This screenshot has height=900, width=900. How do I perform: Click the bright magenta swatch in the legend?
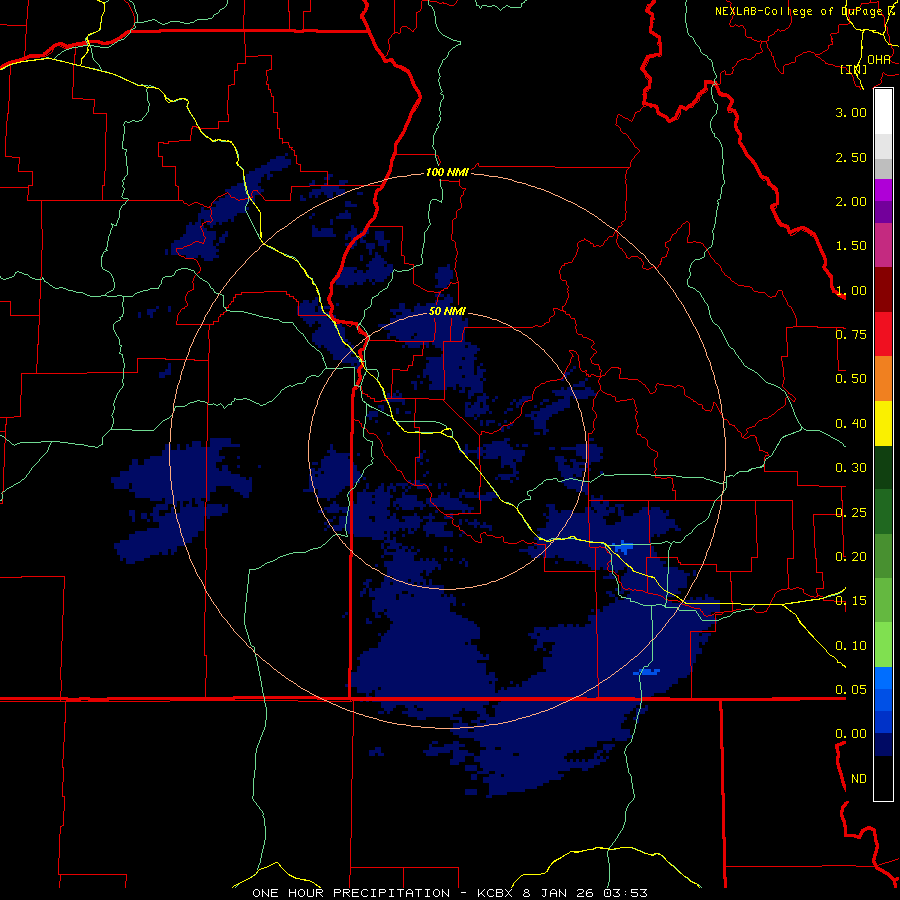point(883,190)
